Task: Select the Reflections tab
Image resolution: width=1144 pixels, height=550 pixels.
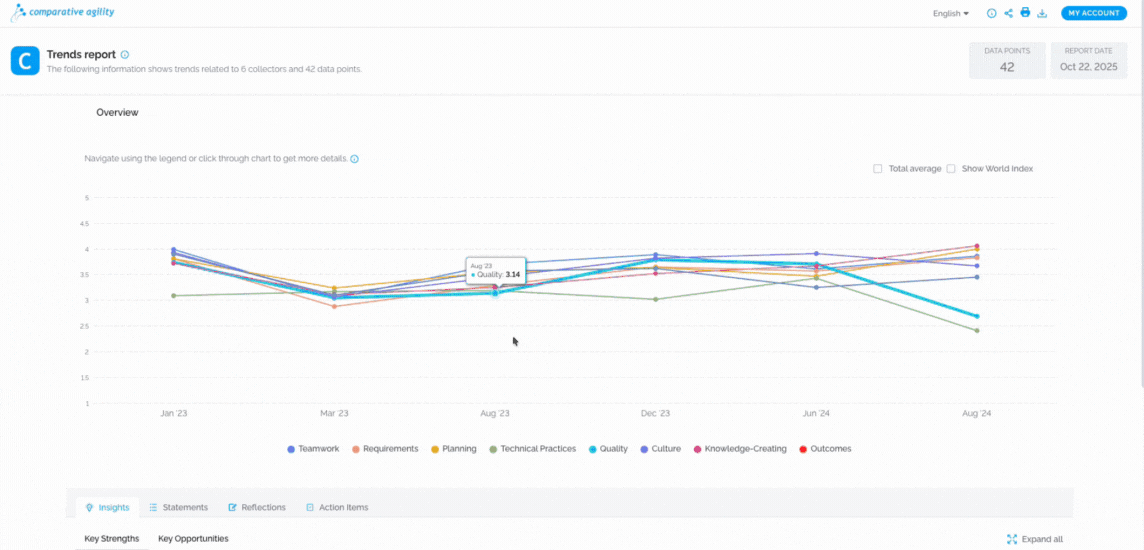Action: coord(257,507)
